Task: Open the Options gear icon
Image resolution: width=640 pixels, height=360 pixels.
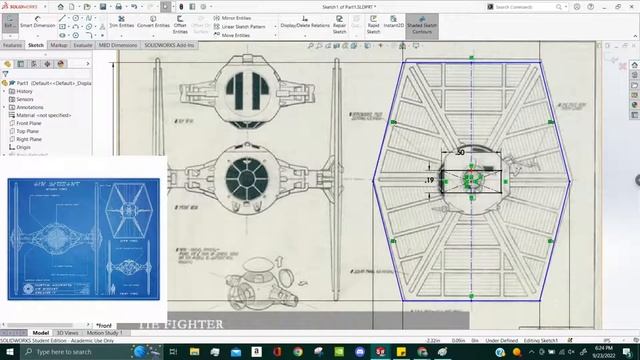Action: tap(203, 7)
